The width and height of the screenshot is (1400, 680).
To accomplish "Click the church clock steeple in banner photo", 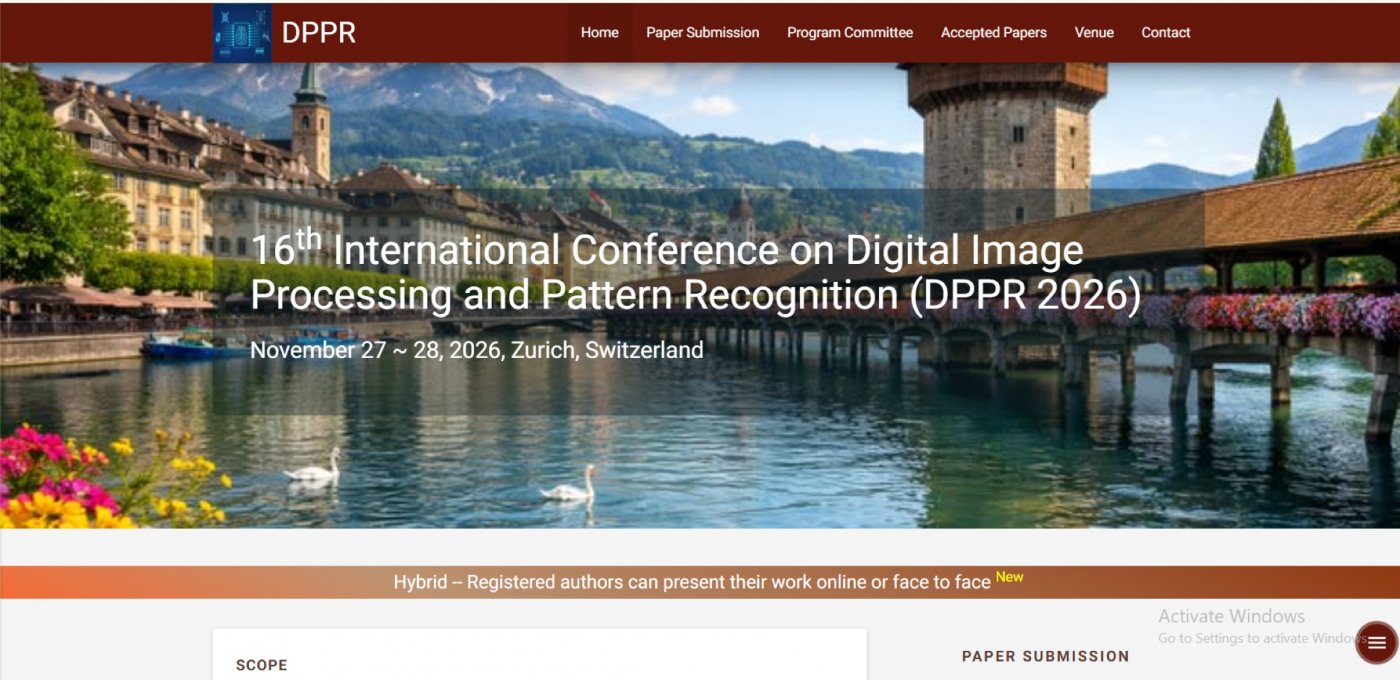I will (x=311, y=120).
